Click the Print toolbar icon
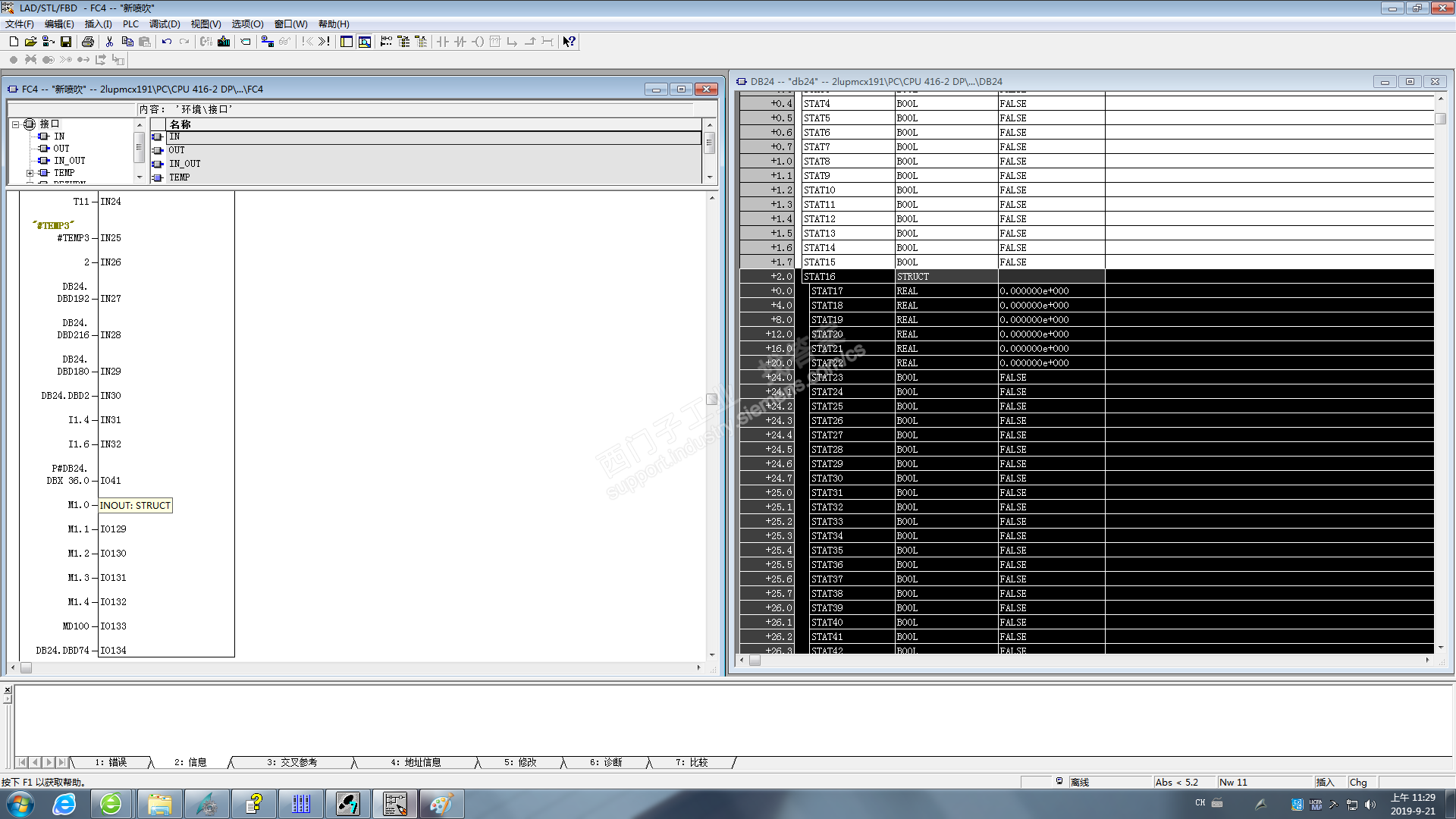1456x819 pixels. (x=88, y=42)
